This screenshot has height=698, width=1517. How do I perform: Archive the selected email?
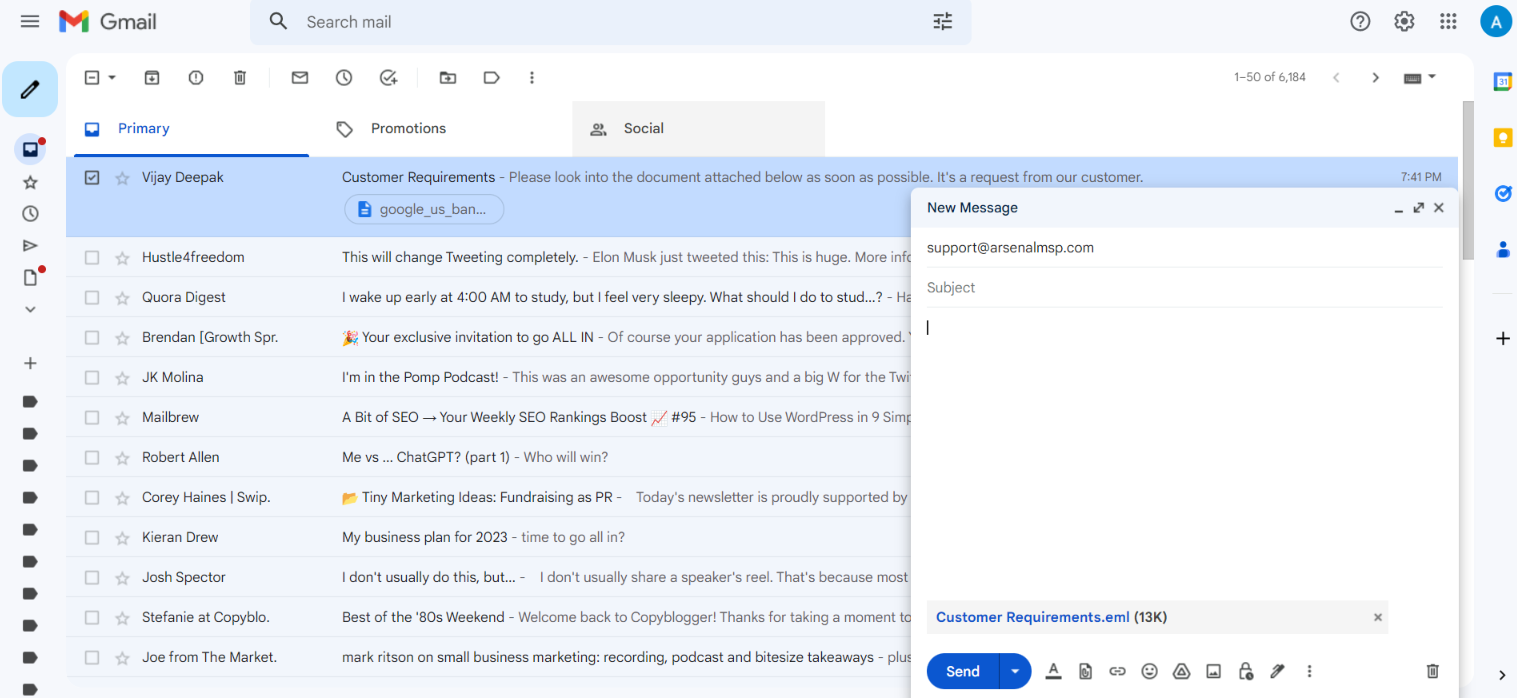click(151, 77)
